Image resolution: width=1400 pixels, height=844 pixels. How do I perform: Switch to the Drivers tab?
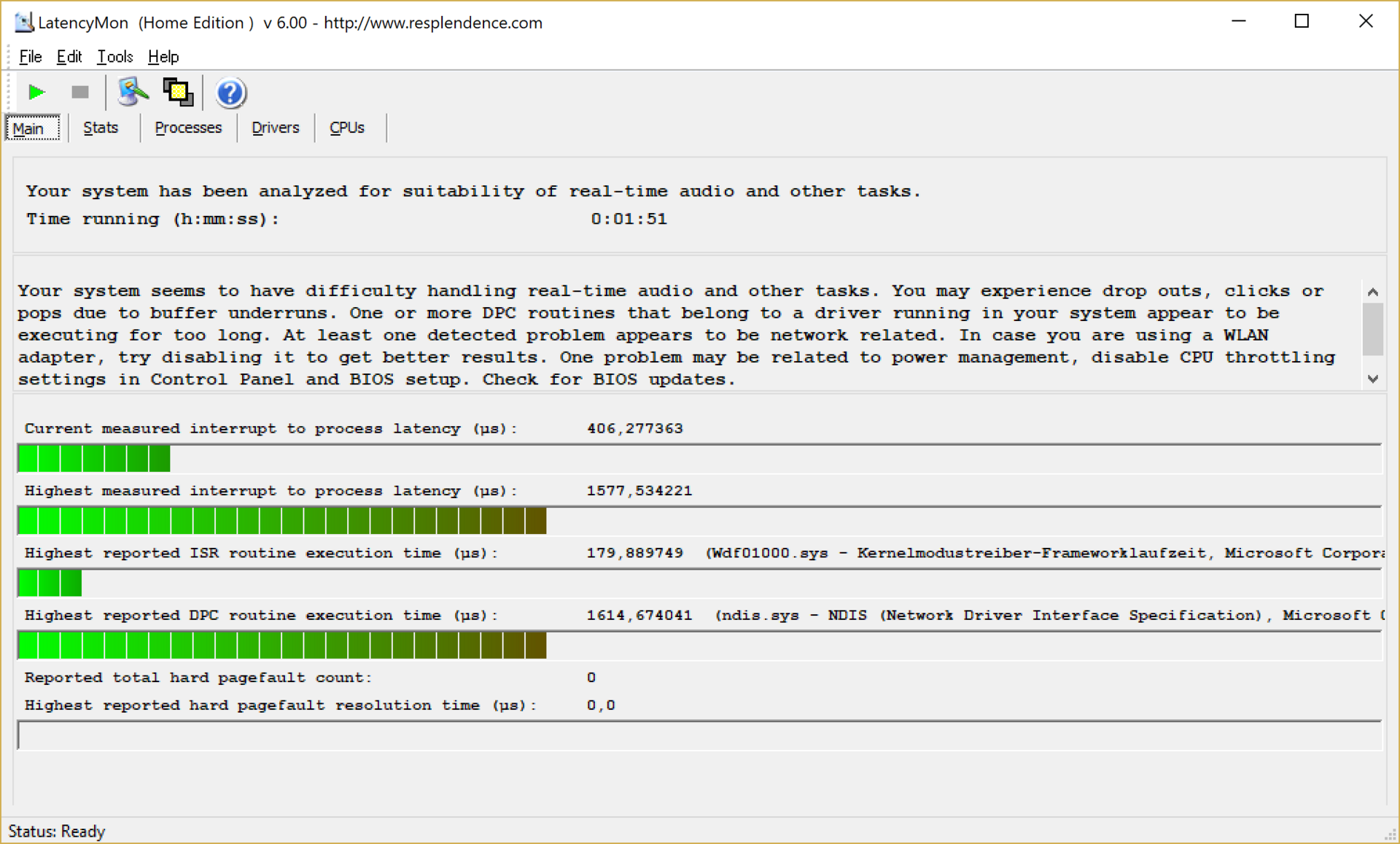(275, 128)
